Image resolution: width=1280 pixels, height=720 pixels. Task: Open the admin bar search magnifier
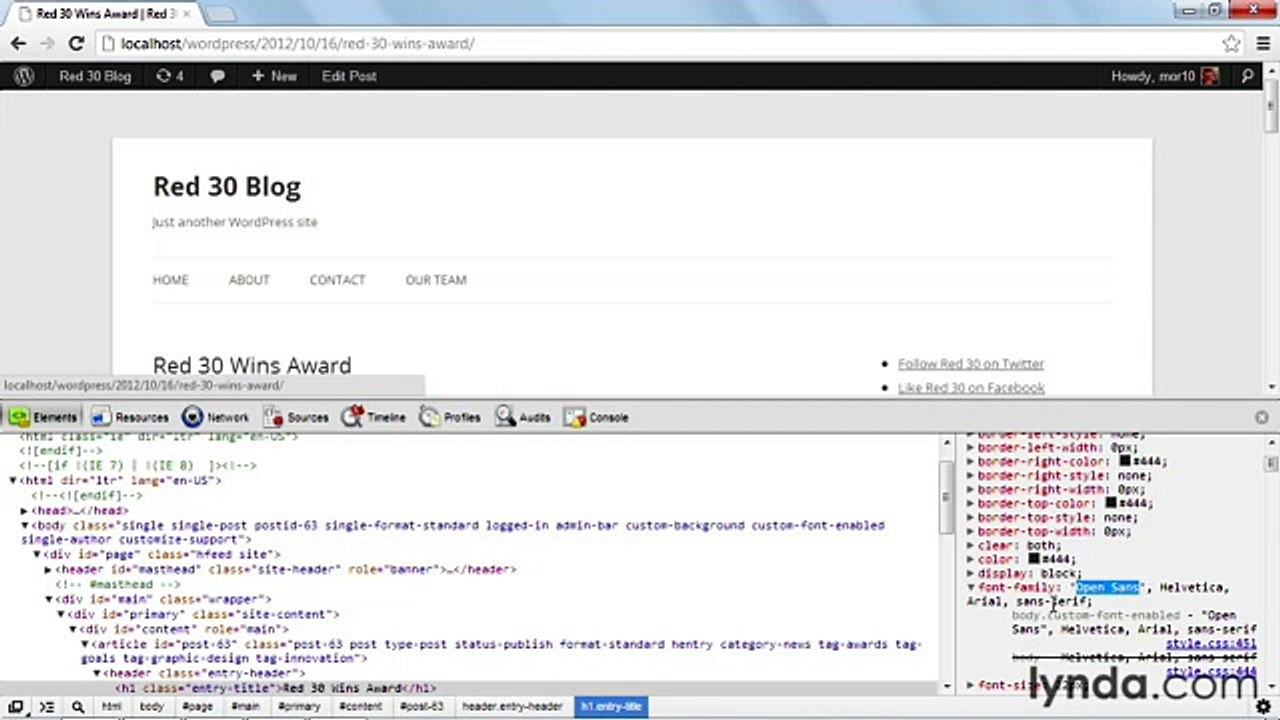(1247, 76)
